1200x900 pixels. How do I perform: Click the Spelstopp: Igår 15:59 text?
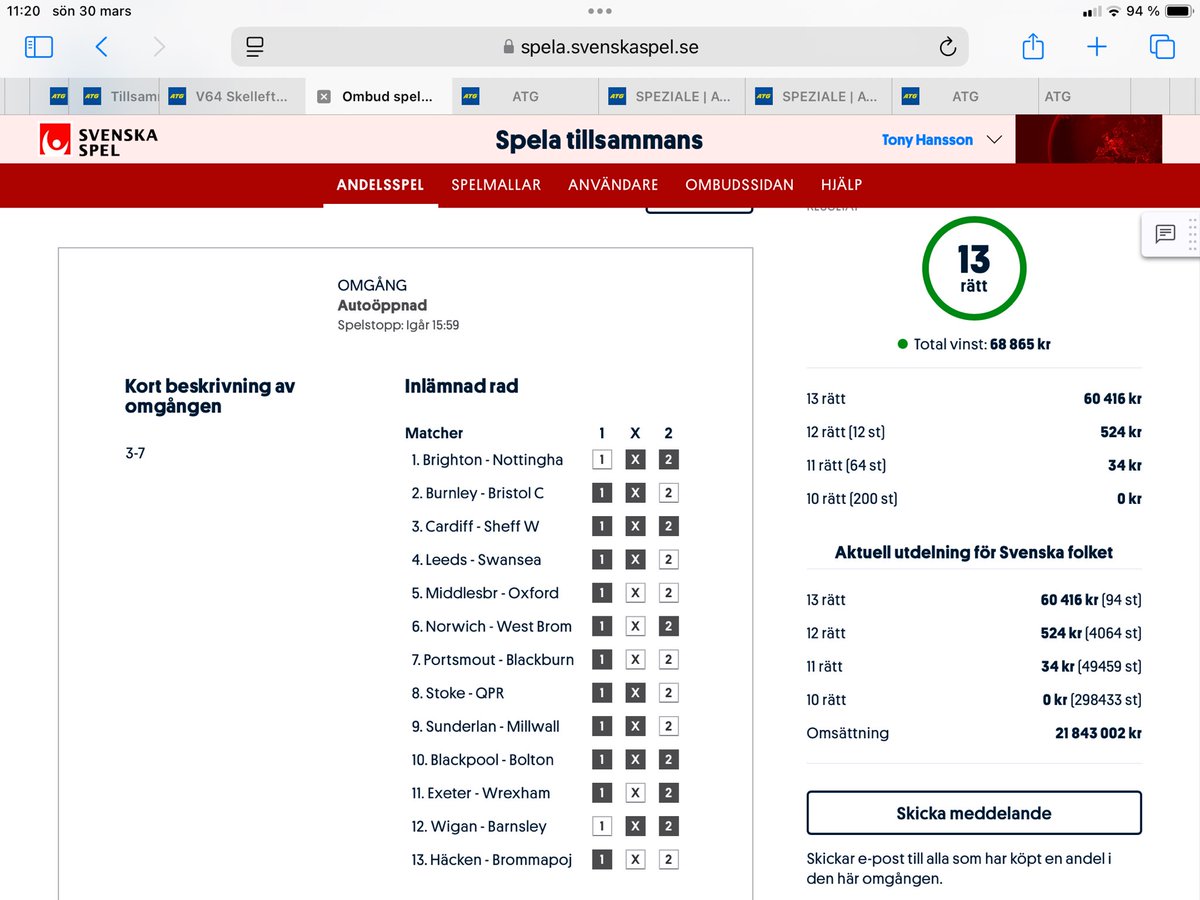(x=399, y=325)
